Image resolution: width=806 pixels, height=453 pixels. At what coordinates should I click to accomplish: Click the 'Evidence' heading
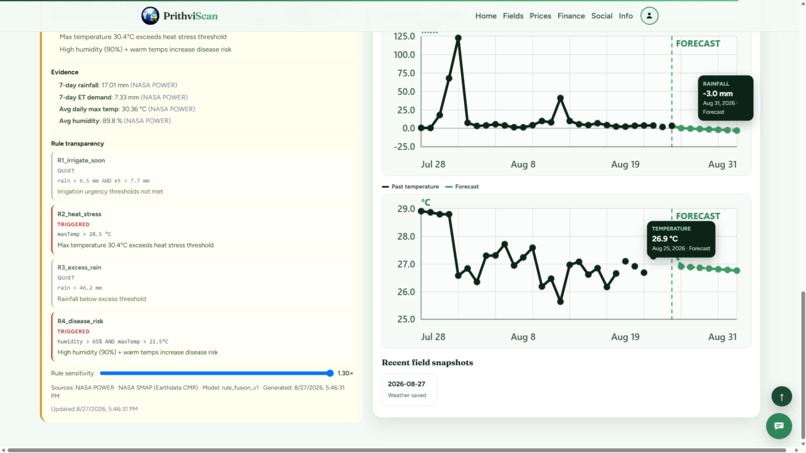coord(65,73)
